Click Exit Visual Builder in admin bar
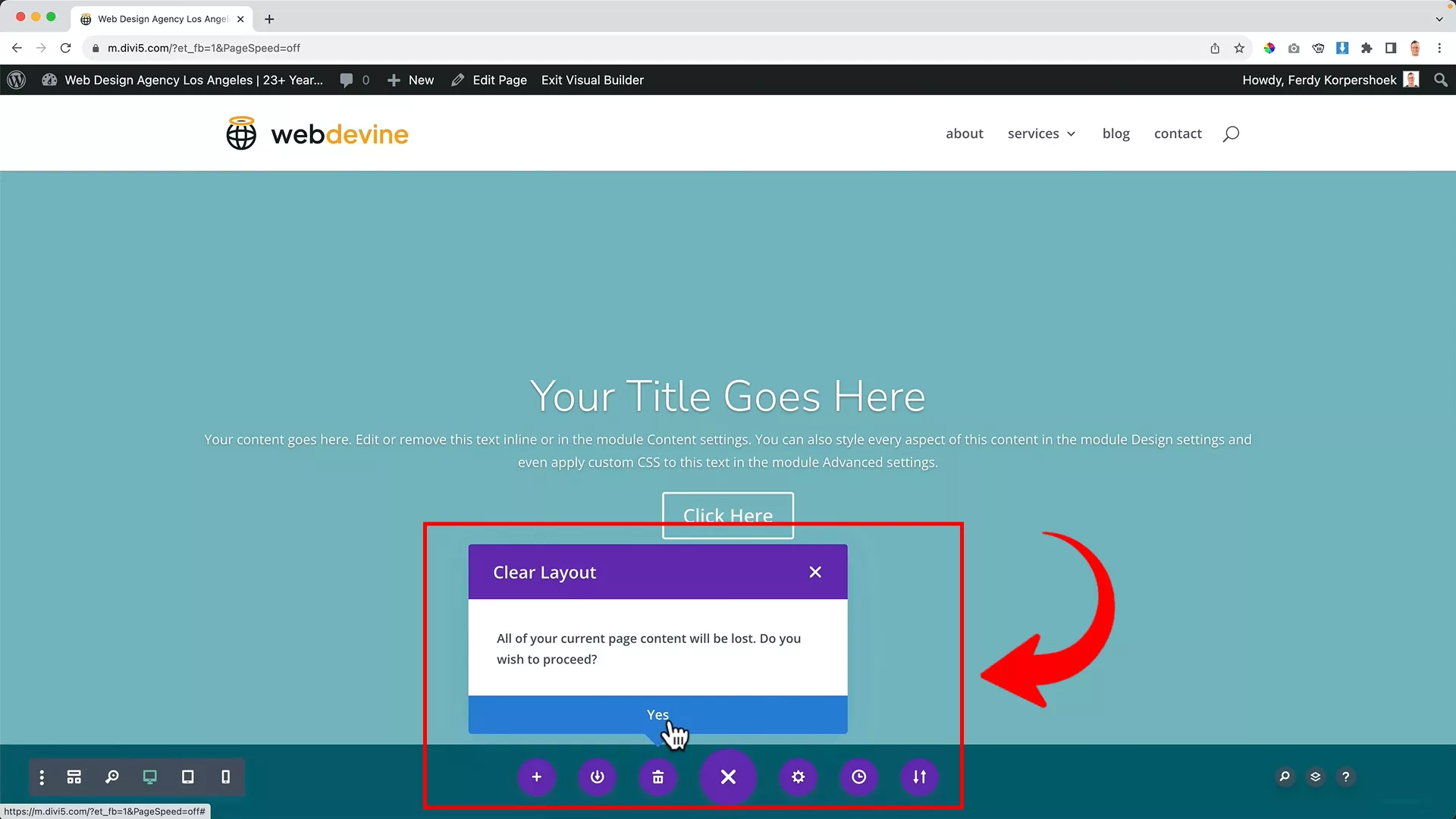1456x819 pixels. point(592,80)
